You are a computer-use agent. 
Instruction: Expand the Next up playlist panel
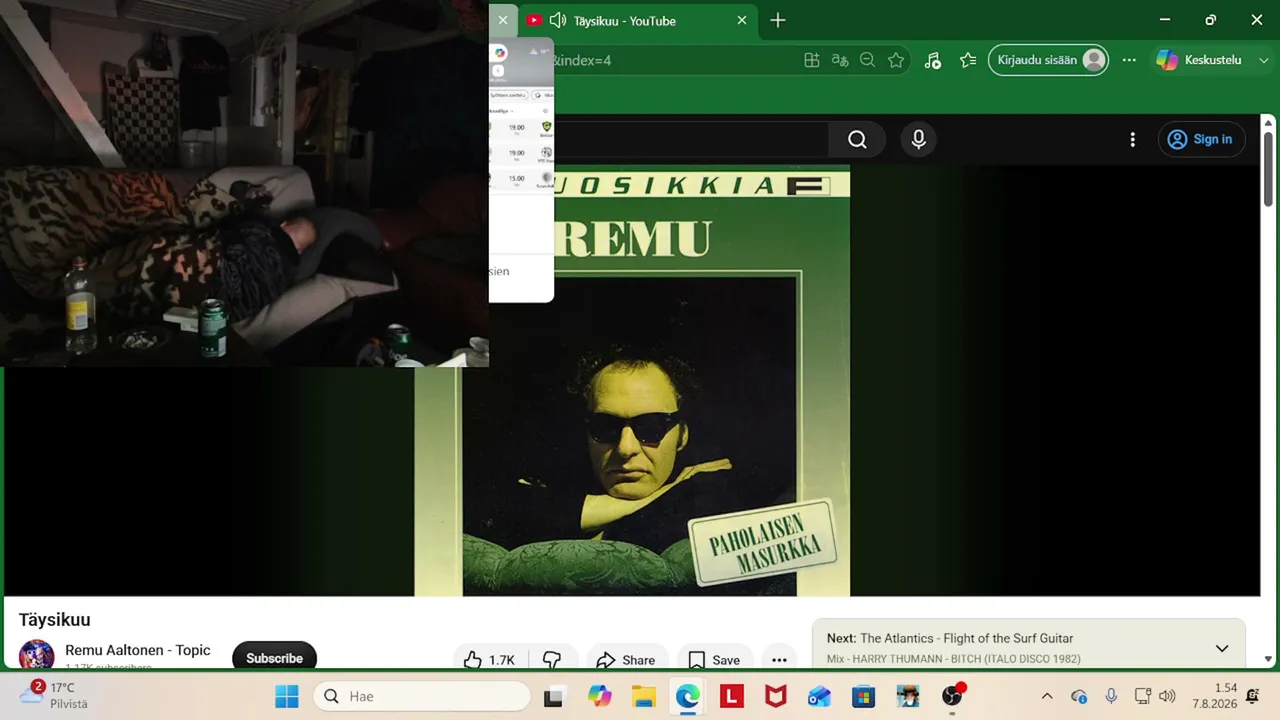[1222, 648]
